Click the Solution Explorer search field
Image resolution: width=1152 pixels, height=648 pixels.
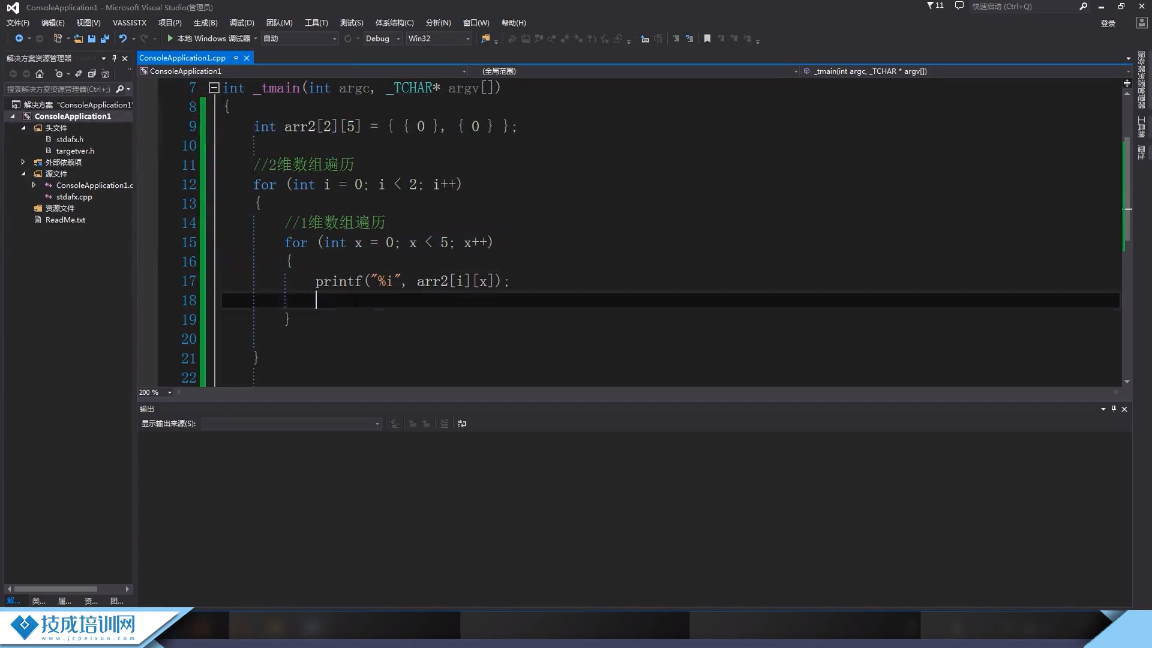59,89
